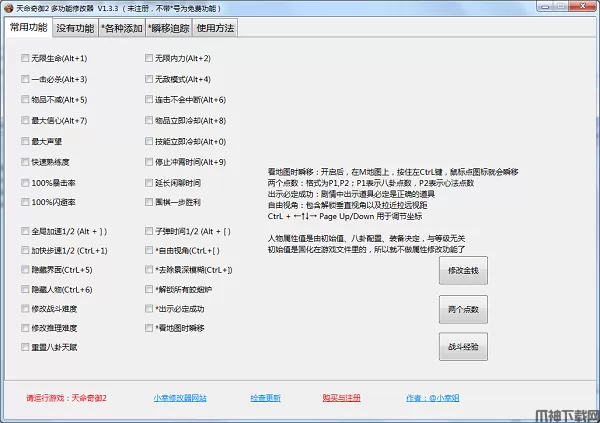
Task: Enable 100%暴击率 option
Action: (x=25, y=183)
